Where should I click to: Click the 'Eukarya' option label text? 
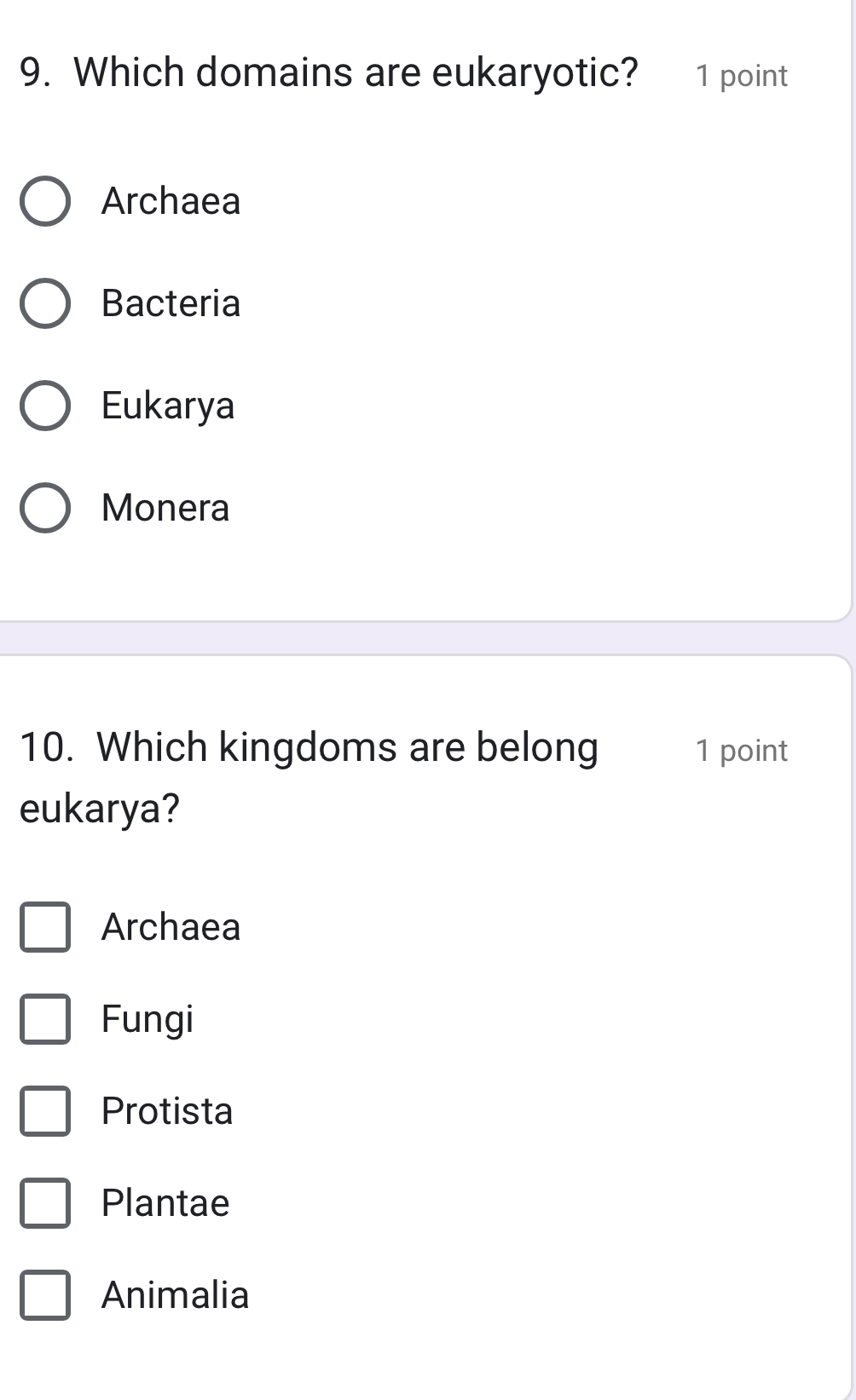168,406
